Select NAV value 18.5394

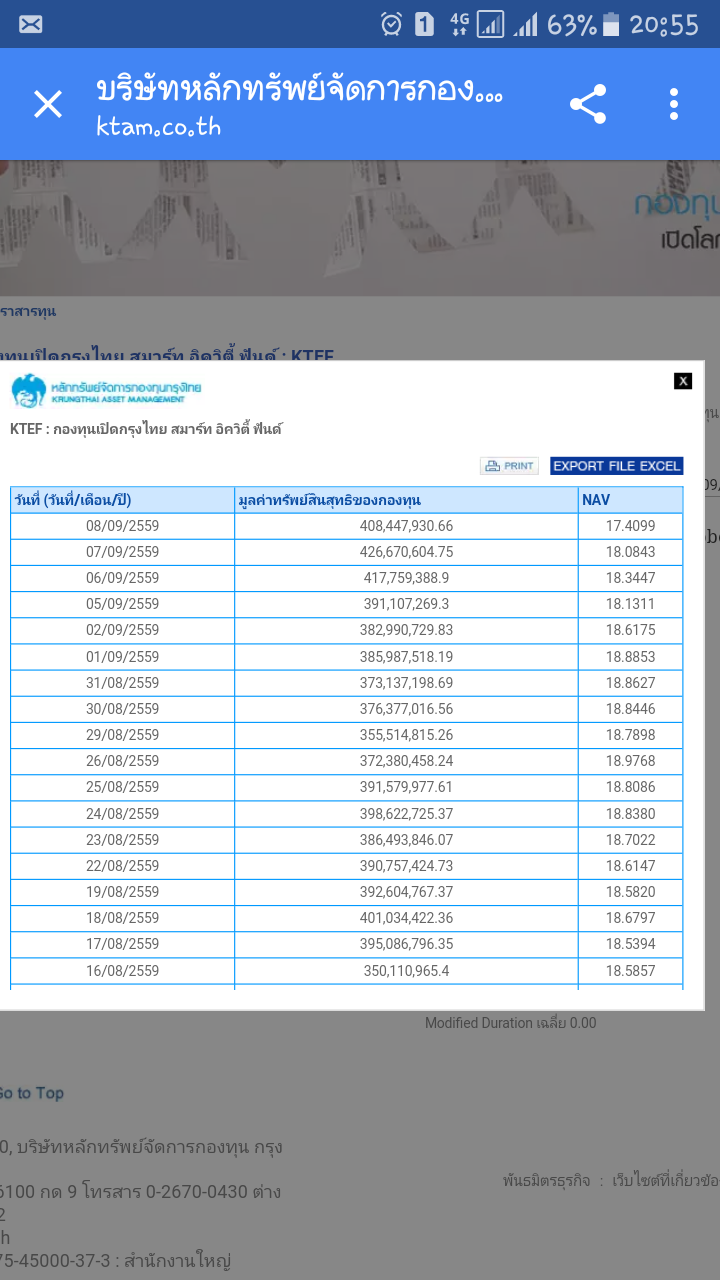coord(631,944)
